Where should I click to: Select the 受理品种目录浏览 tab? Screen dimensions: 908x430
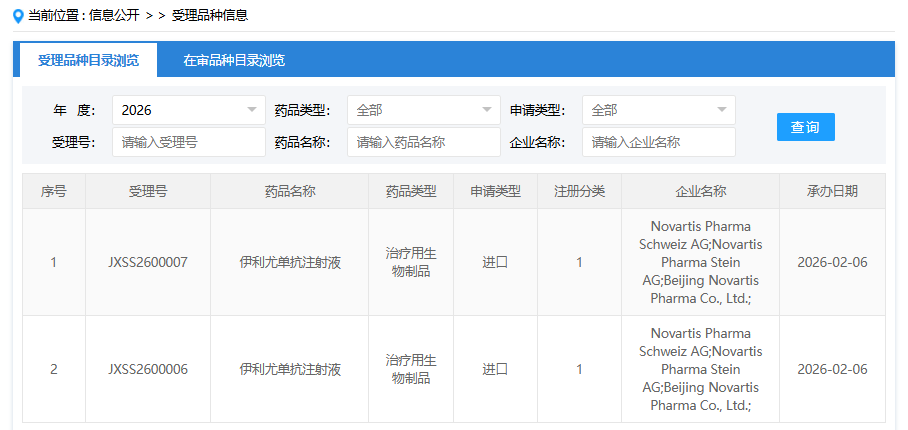tap(88, 60)
